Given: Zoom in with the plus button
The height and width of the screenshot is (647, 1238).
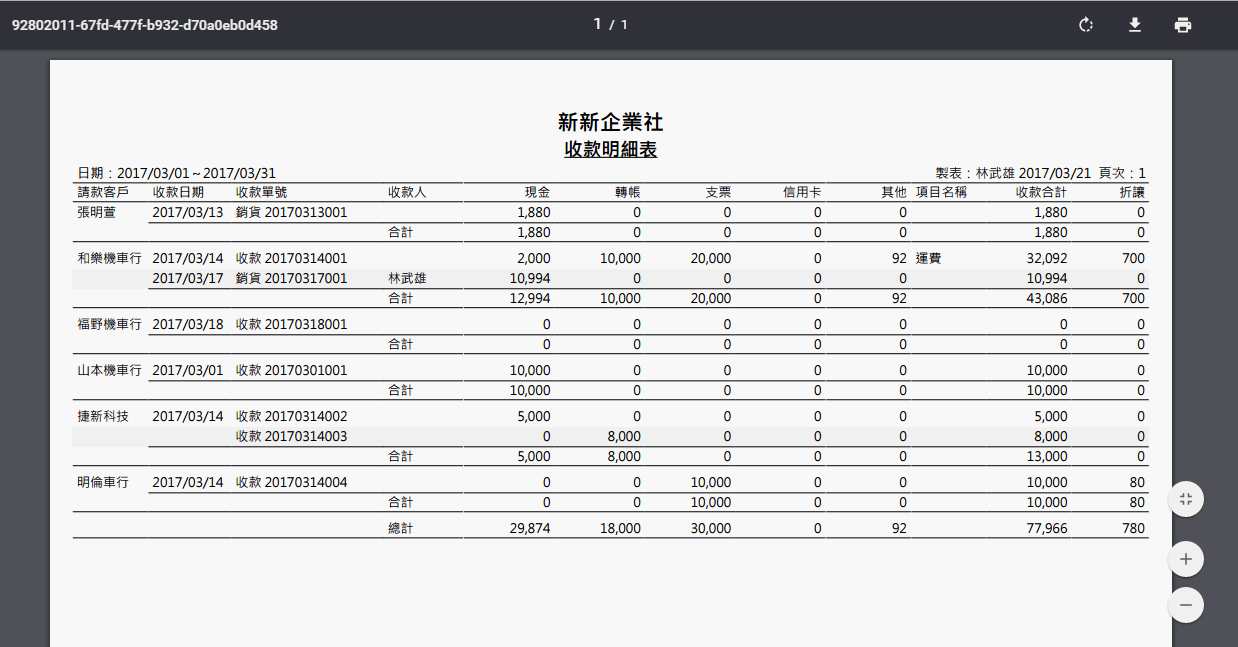Looking at the screenshot, I should (x=1185, y=559).
